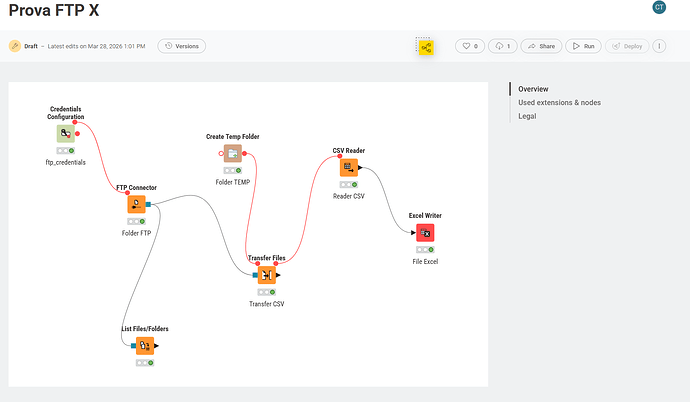690x402 pixels.
Task: Switch to the Overview section
Action: click(533, 89)
